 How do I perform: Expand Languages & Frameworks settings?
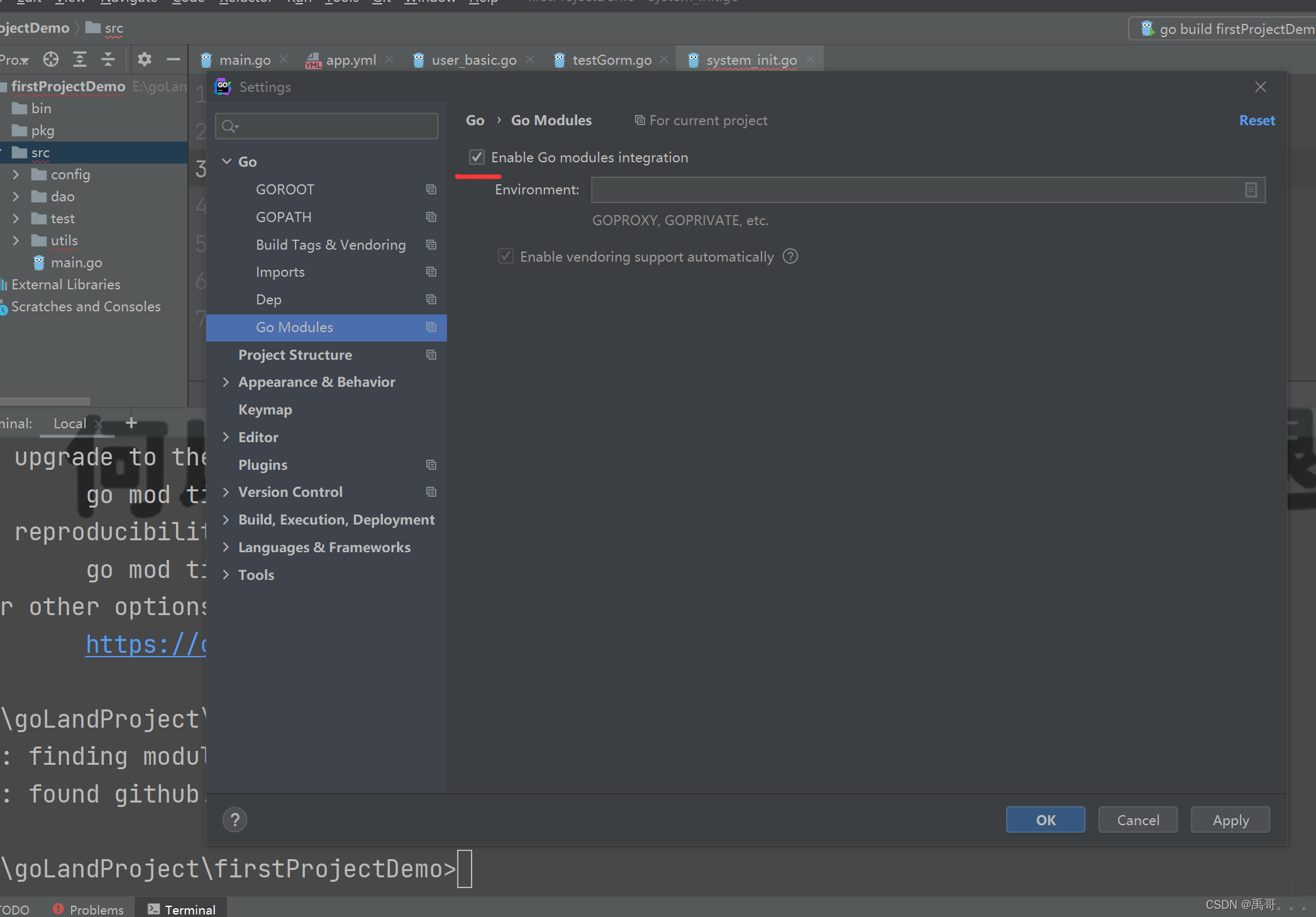click(226, 547)
